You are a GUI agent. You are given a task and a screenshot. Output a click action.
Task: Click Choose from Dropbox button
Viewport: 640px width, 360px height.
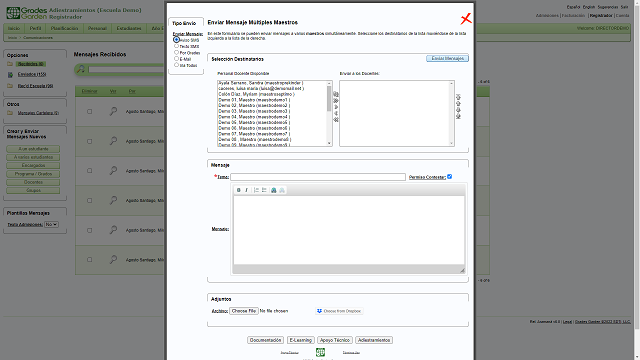coord(339,311)
